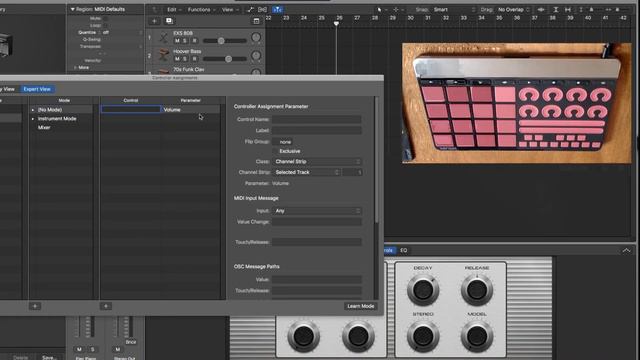This screenshot has width=640, height=360.
Task: Click the DECAY knob
Action: pos(423,290)
